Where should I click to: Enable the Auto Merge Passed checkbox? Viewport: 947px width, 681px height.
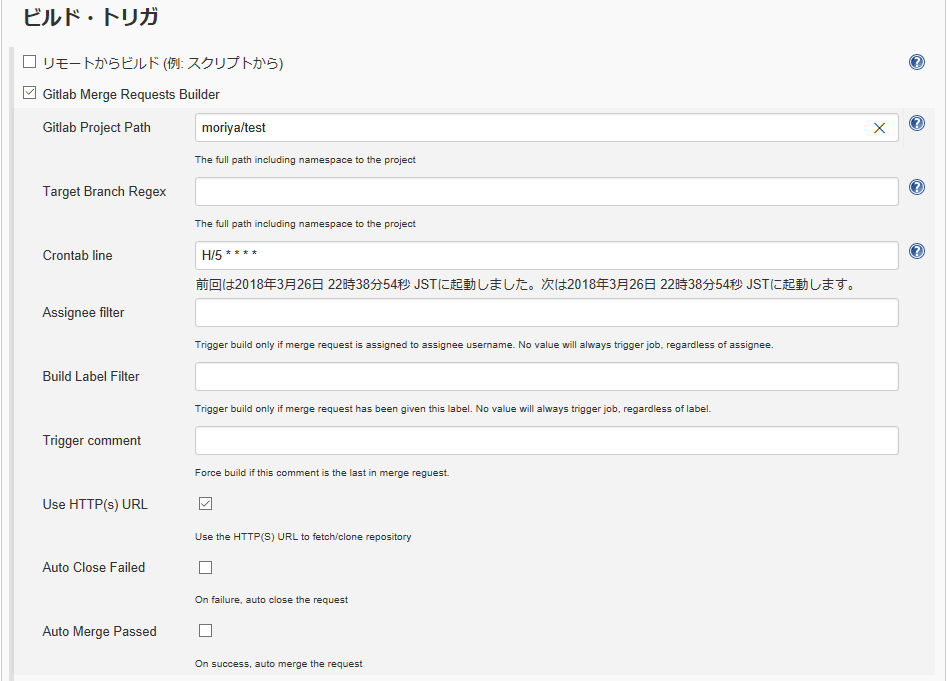pos(205,631)
